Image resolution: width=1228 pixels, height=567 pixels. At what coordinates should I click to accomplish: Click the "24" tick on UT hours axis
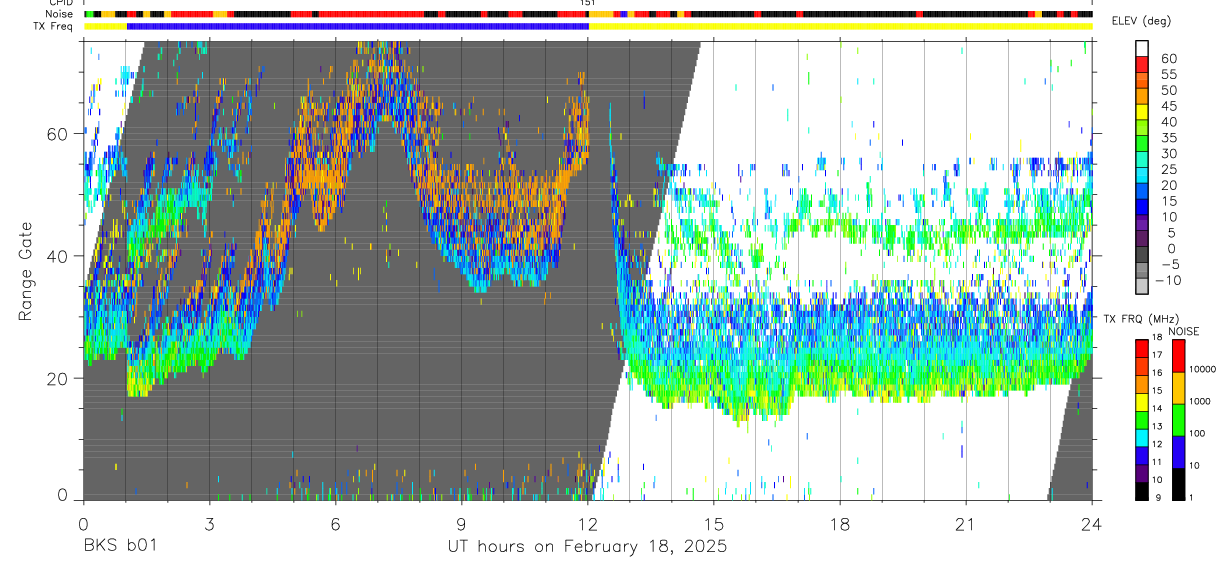1092,524
